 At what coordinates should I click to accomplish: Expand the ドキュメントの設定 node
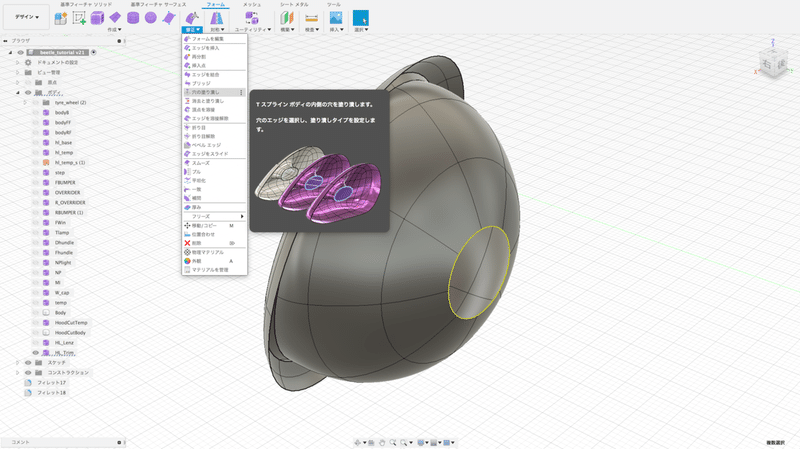[x=17, y=62]
